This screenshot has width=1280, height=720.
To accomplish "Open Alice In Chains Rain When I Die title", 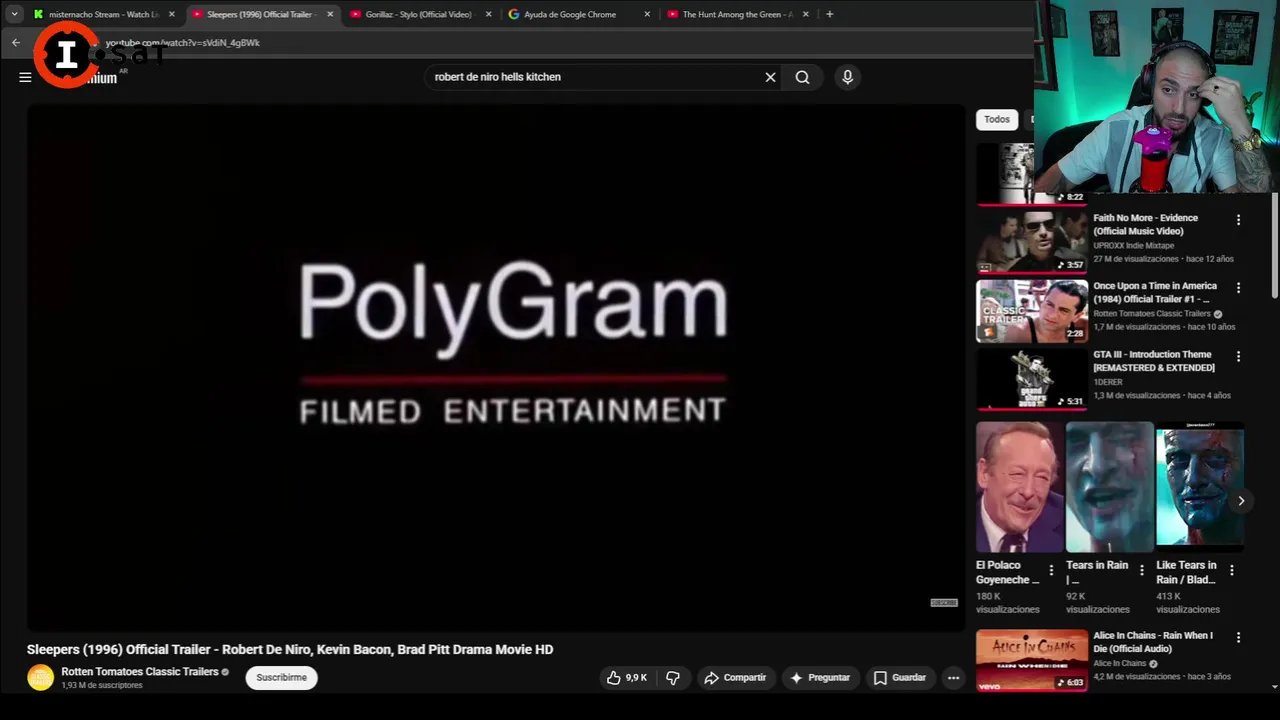I will (1153, 641).
